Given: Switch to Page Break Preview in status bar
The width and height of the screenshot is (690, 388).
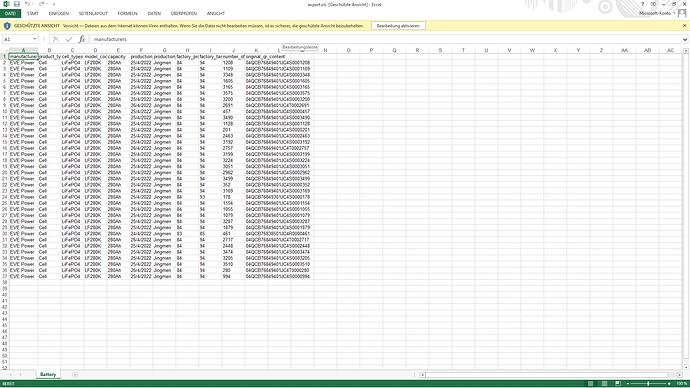Looking at the screenshot, I should tap(618, 384).
